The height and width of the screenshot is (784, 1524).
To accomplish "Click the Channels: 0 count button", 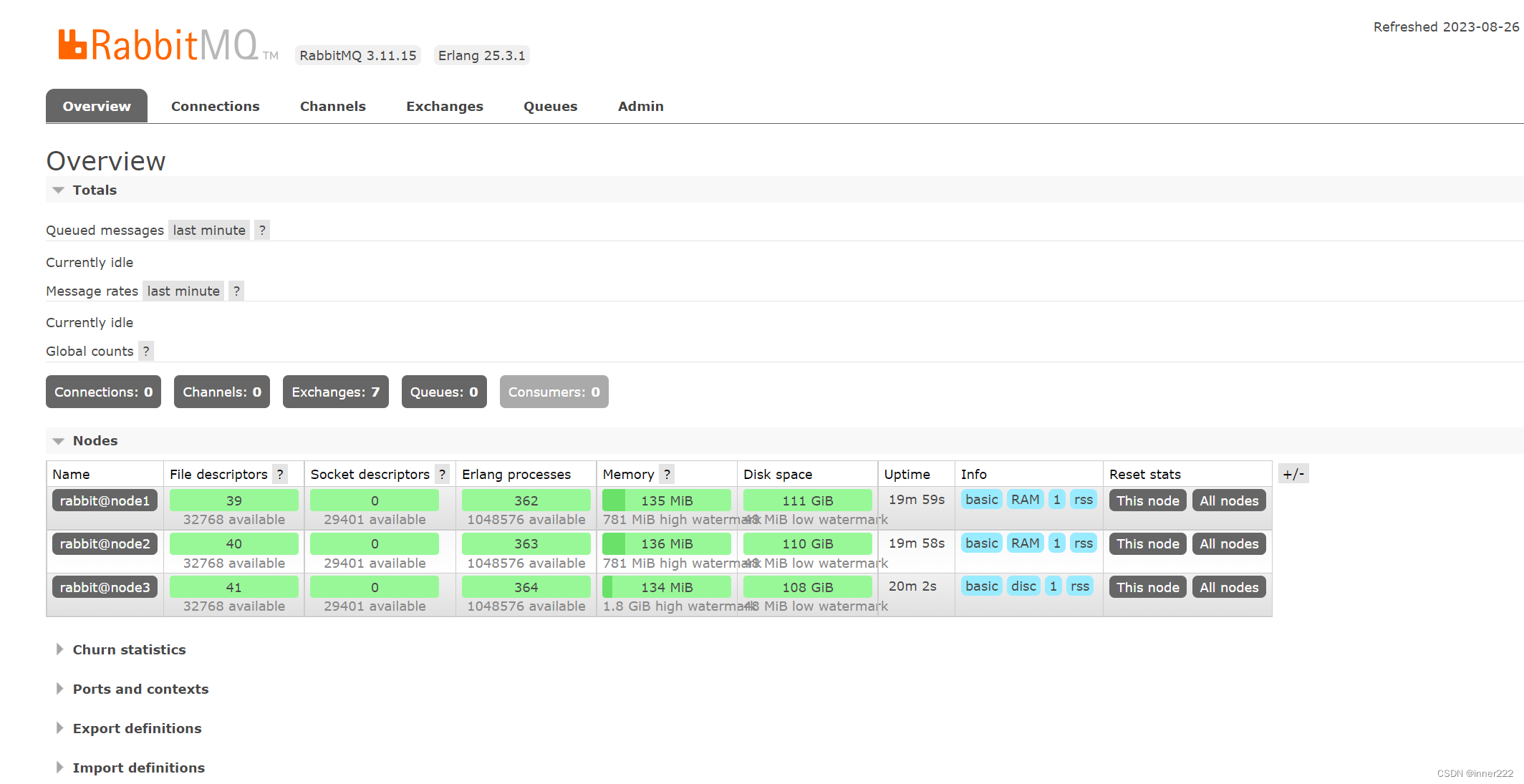I will [x=222, y=392].
